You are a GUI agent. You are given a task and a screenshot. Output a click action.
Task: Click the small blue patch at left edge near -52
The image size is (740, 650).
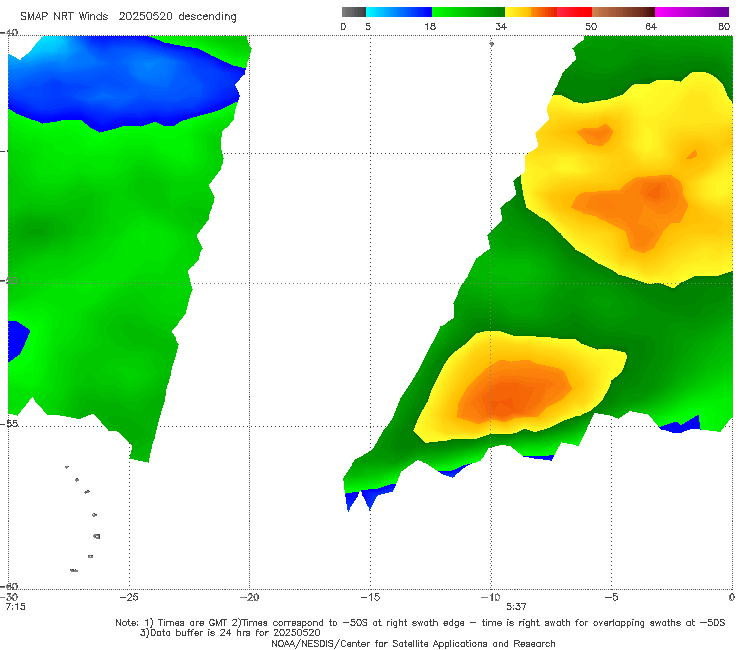(17, 341)
